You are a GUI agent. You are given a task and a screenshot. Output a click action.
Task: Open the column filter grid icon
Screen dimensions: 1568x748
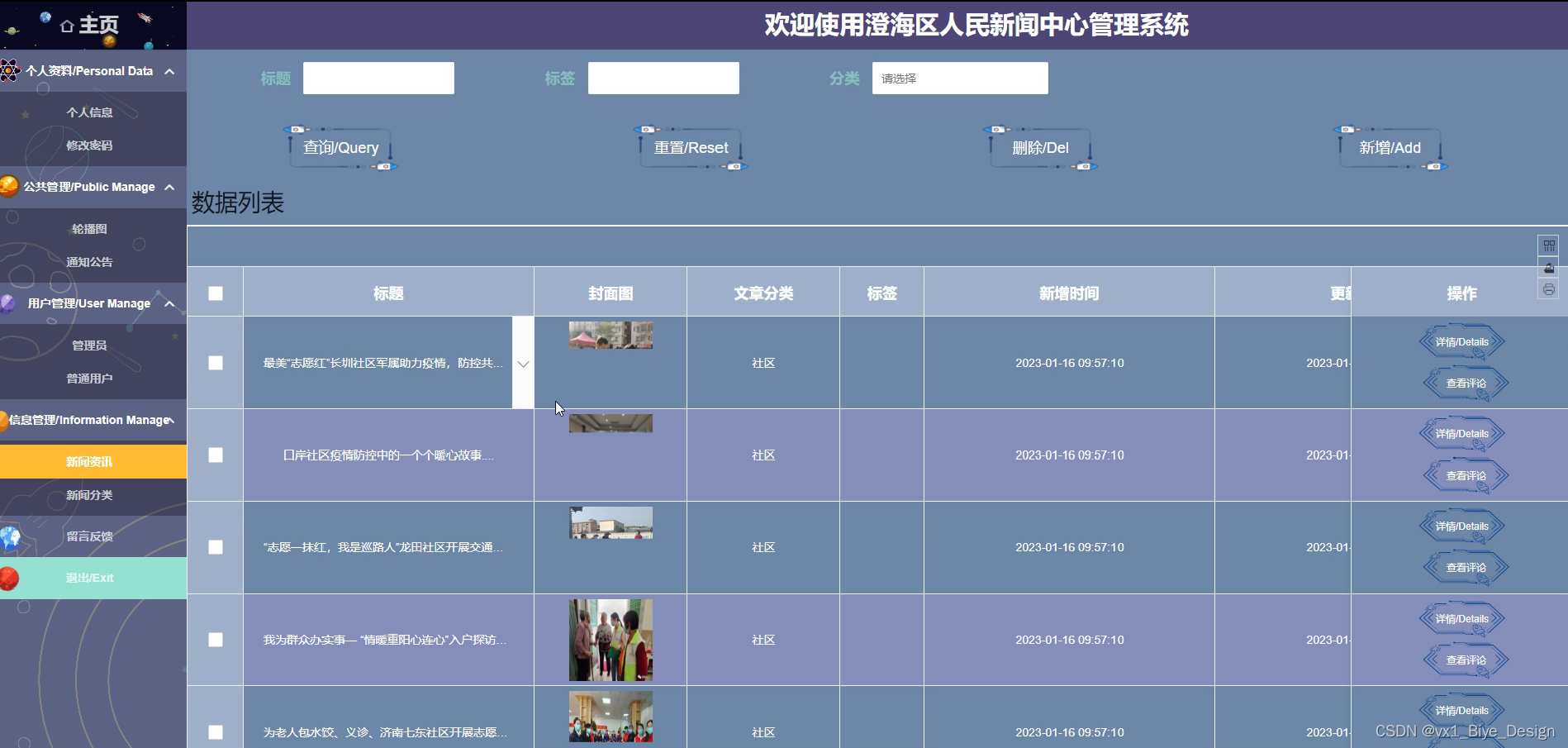(x=1549, y=245)
